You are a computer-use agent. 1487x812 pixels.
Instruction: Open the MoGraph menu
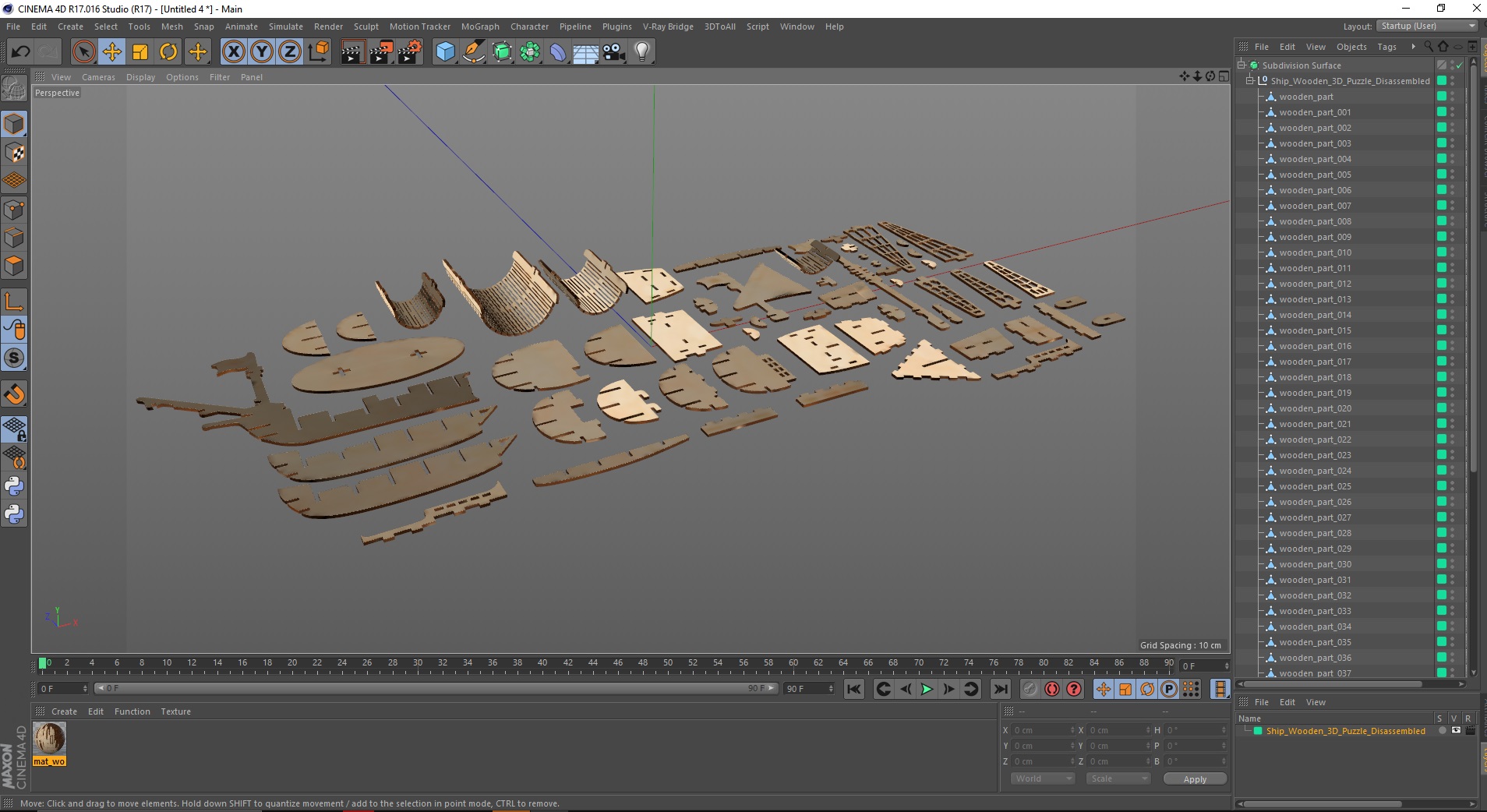480,26
